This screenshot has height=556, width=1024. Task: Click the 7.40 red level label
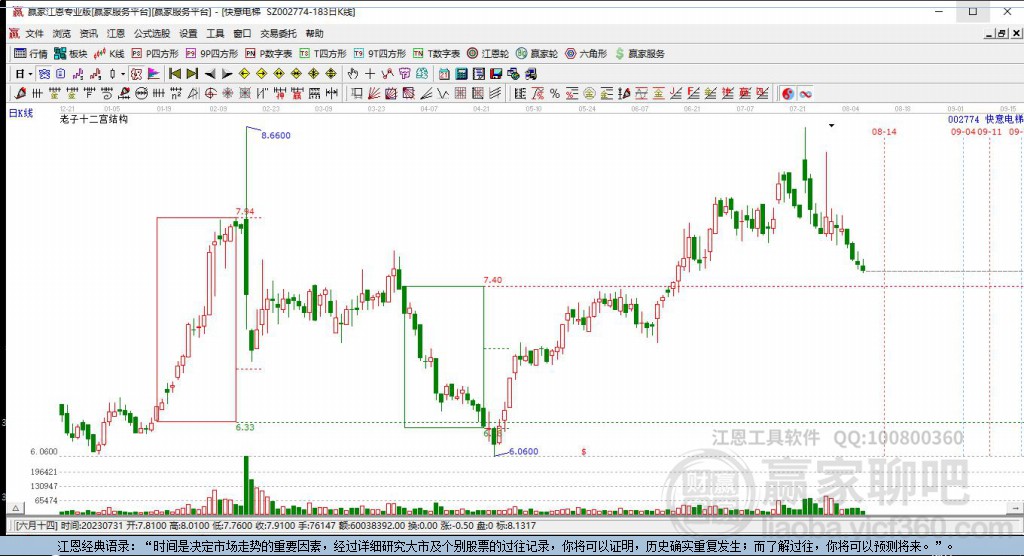(x=492, y=280)
